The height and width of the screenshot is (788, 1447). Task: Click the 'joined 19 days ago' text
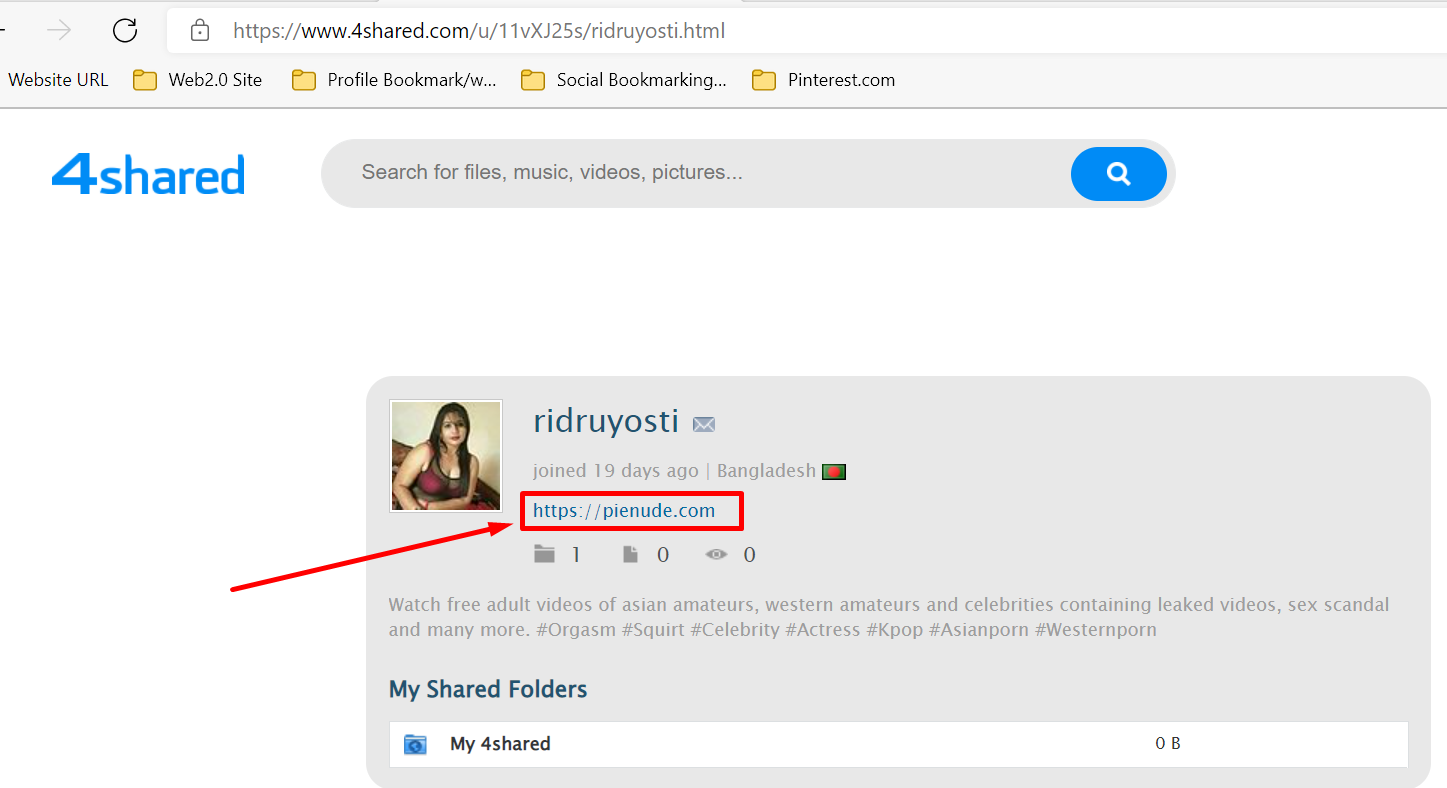coord(616,470)
